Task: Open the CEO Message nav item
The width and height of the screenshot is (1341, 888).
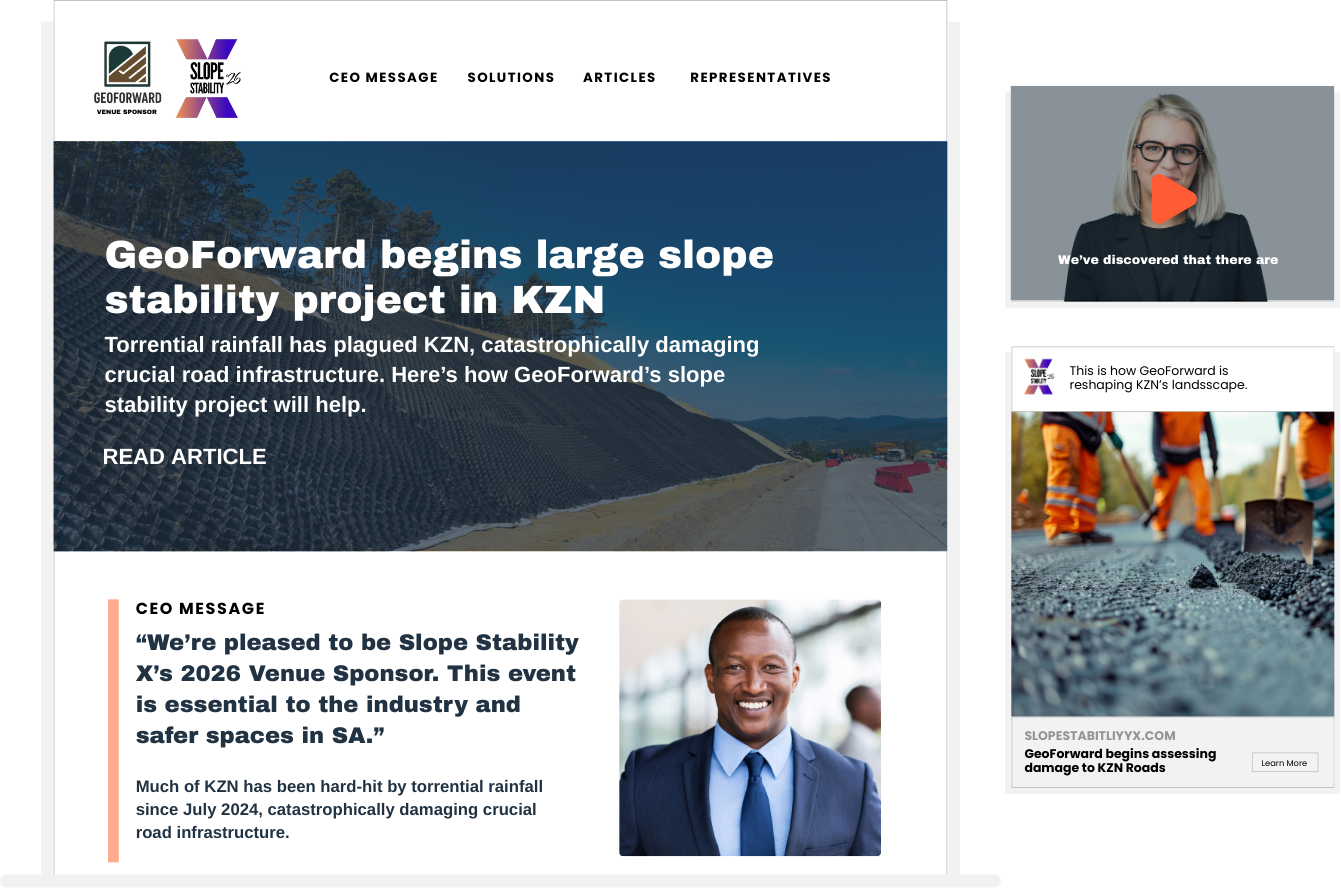Action: pyautogui.click(x=384, y=77)
